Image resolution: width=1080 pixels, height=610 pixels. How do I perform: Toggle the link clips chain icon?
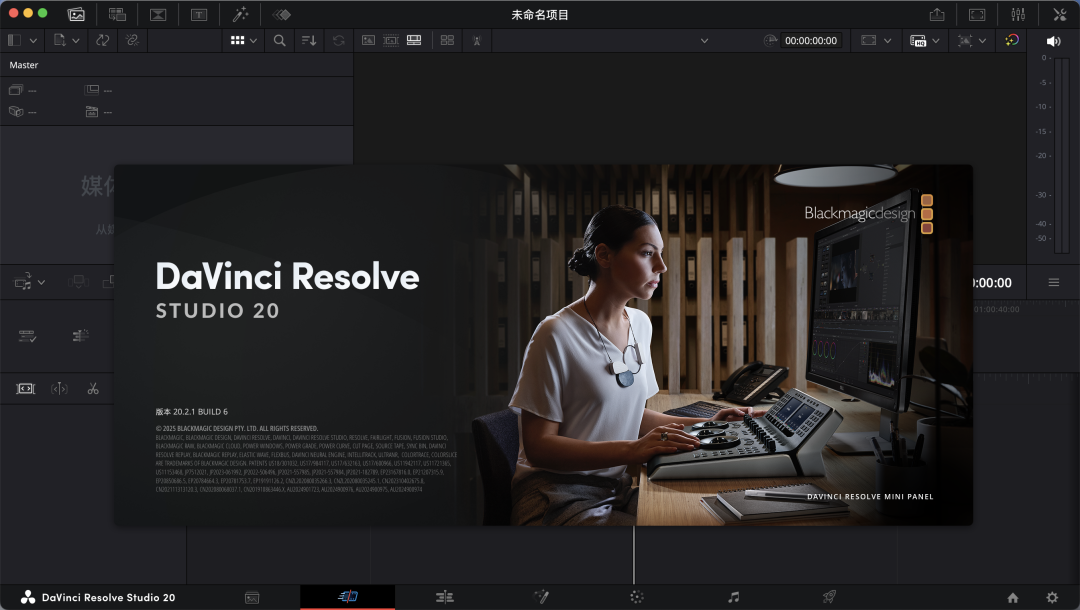[131, 40]
